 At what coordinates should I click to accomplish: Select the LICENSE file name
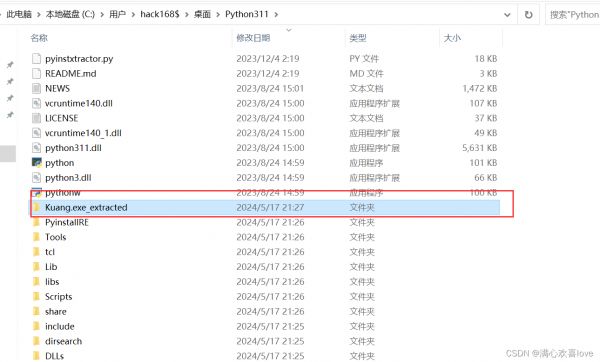pos(62,118)
